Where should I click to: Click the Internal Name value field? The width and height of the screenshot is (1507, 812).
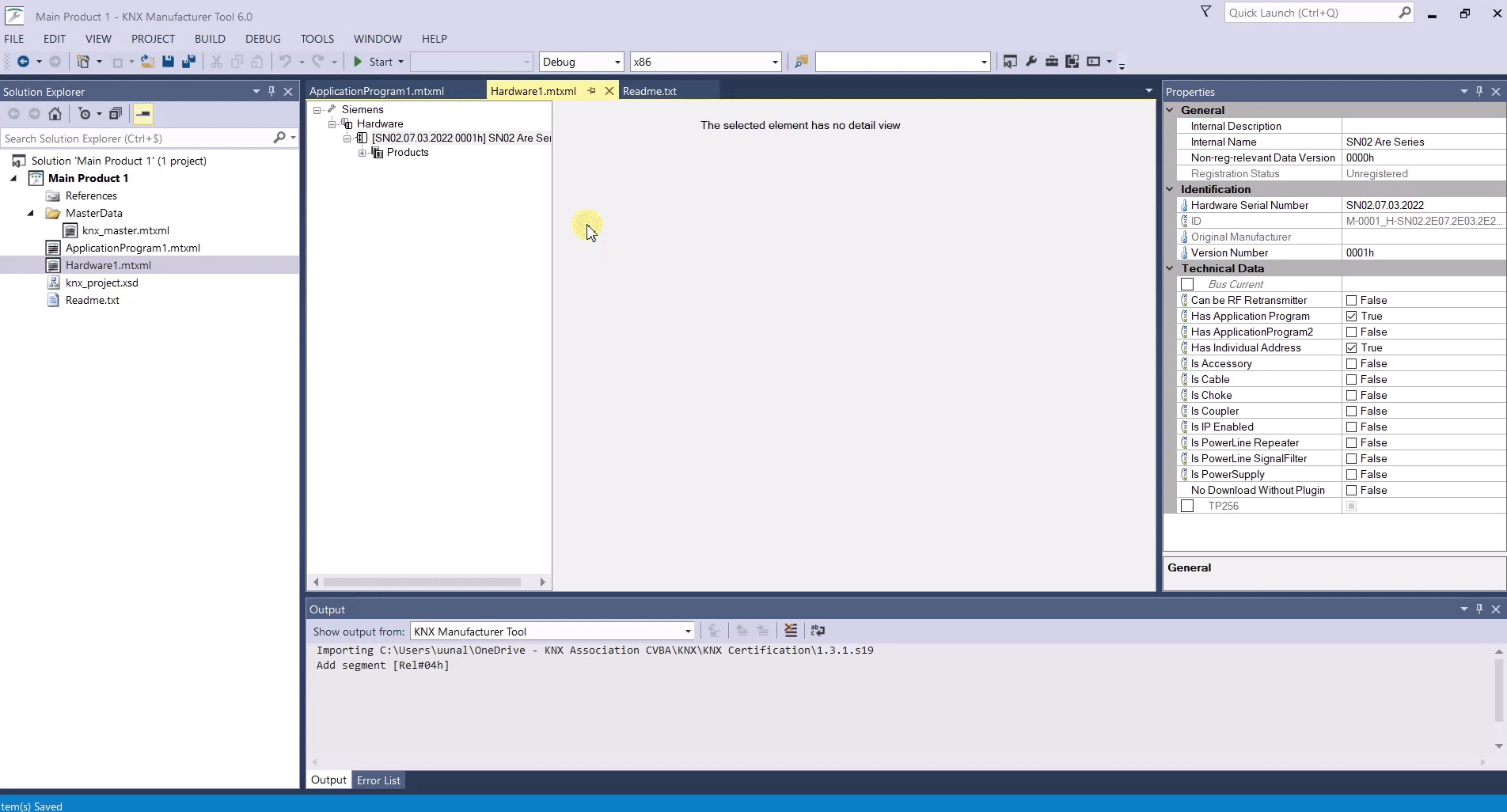pos(1423,142)
